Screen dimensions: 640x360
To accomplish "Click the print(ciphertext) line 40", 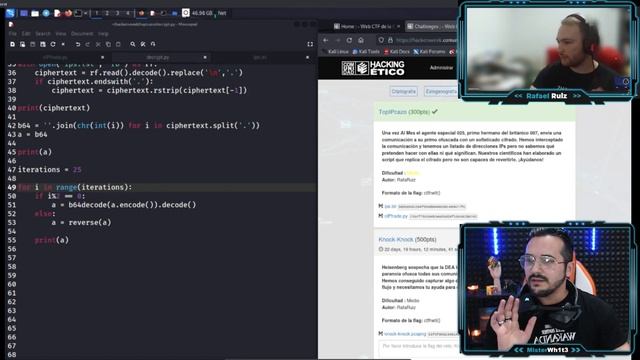I will pos(53,108).
